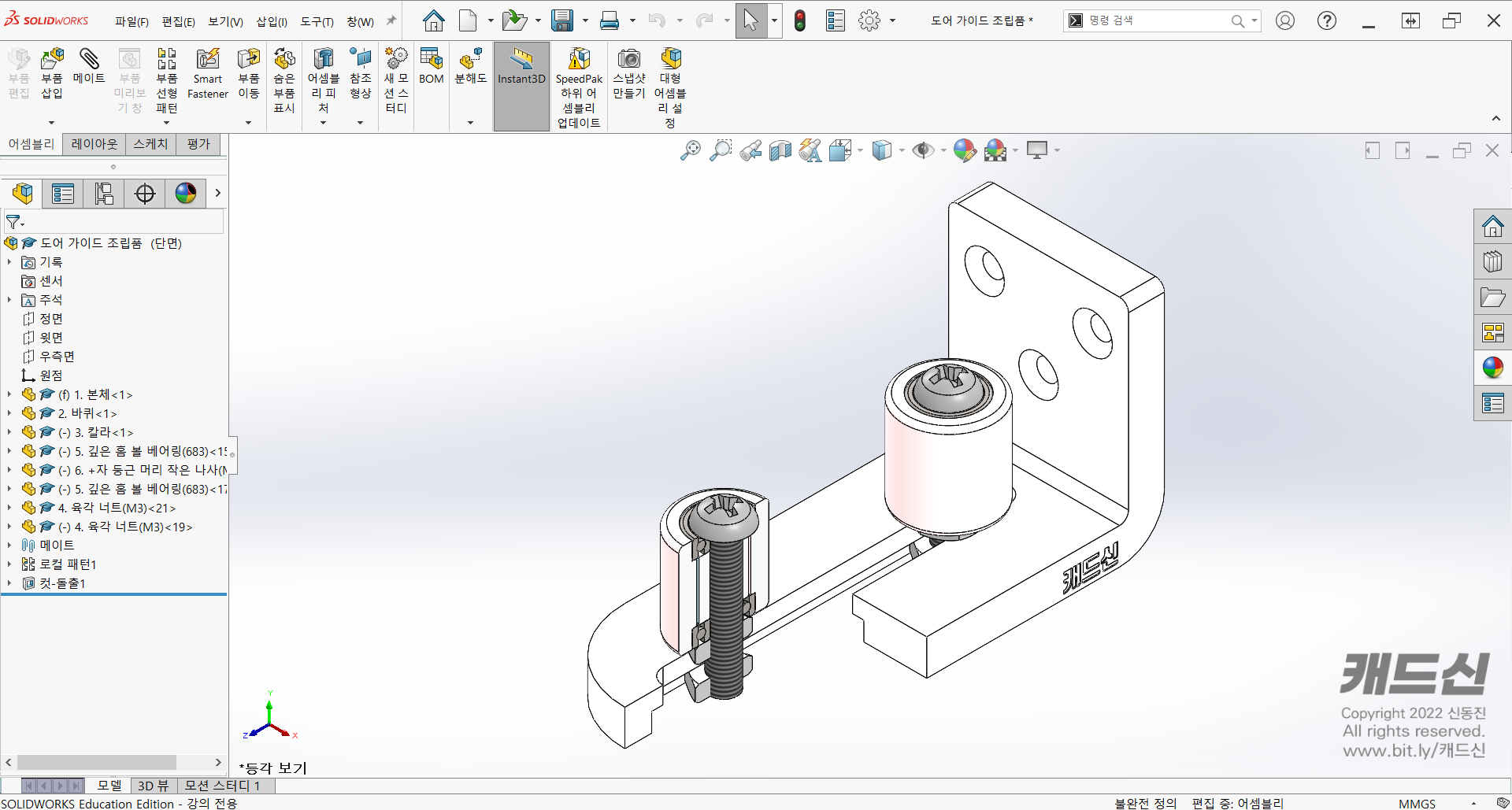Open ConfigurationManager tab icon

pyautogui.click(x=104, y=194)
